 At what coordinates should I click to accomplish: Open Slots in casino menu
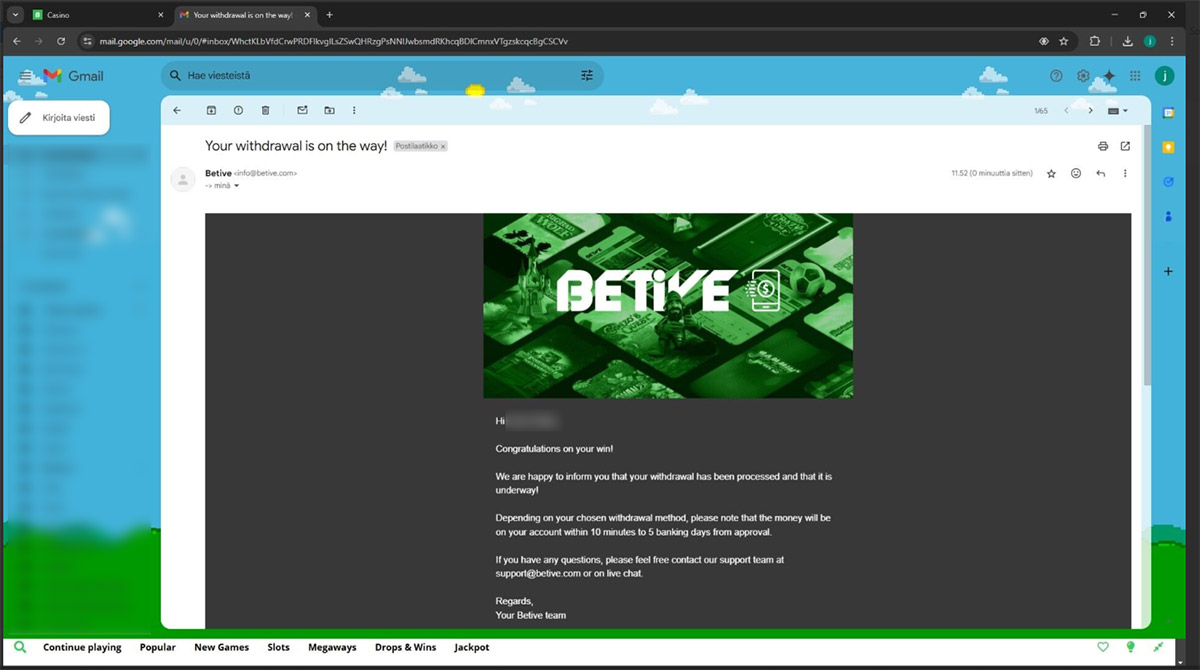[x=278, y=647]
